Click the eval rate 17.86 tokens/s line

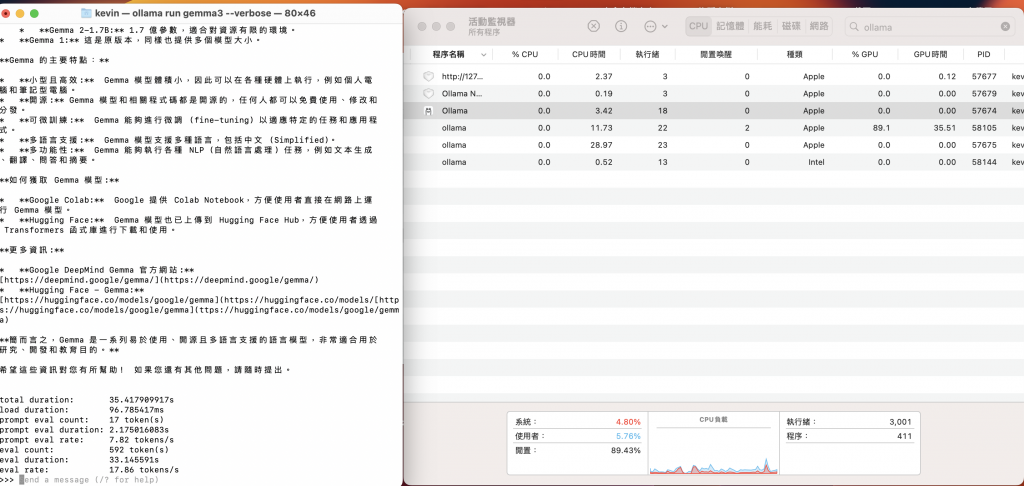pyautogui.click(x=89, y=470)
